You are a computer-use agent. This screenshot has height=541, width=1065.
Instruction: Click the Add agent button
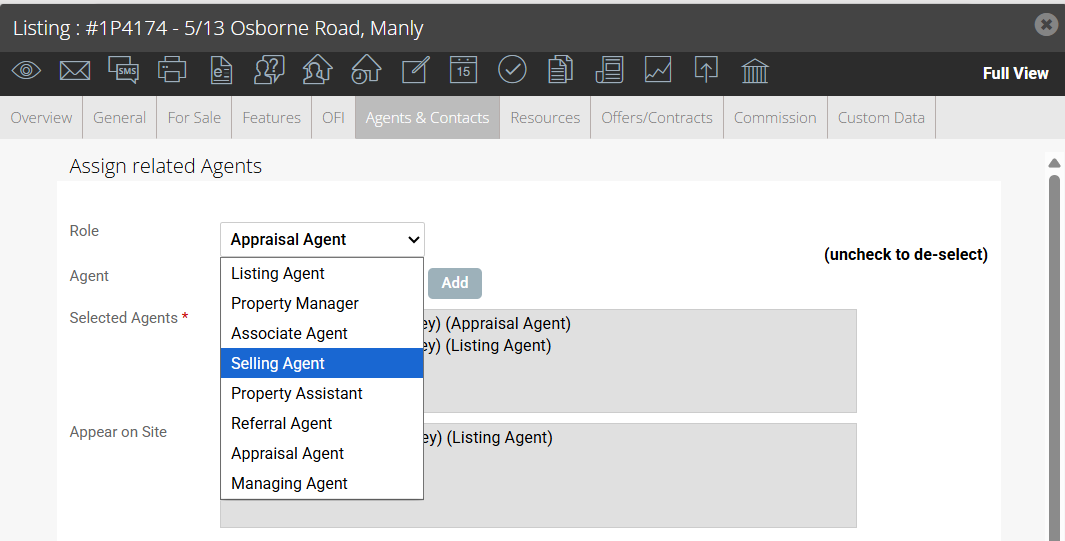(x=455, y=283)
